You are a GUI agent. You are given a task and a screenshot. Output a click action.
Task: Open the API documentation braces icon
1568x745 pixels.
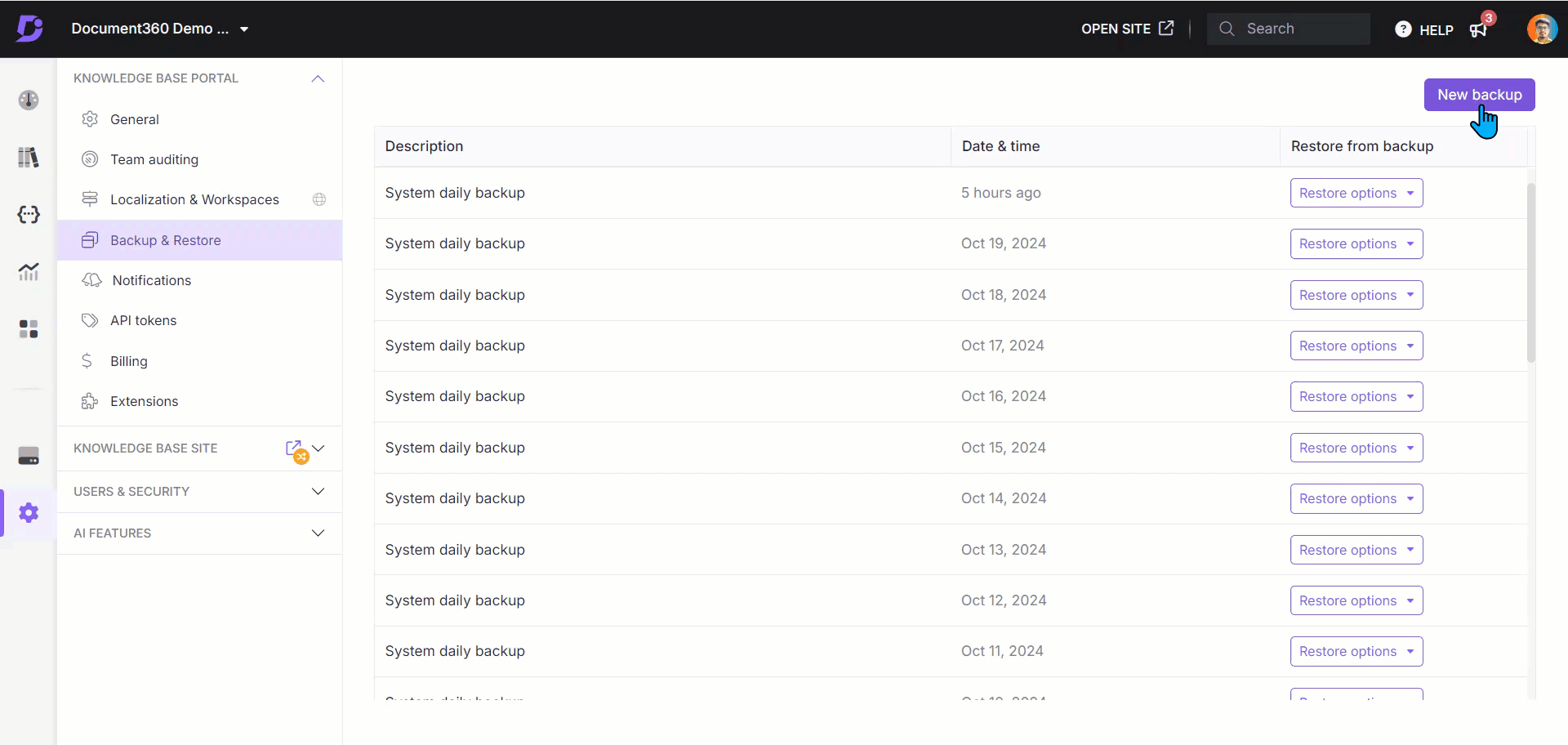tap(29, 214)
